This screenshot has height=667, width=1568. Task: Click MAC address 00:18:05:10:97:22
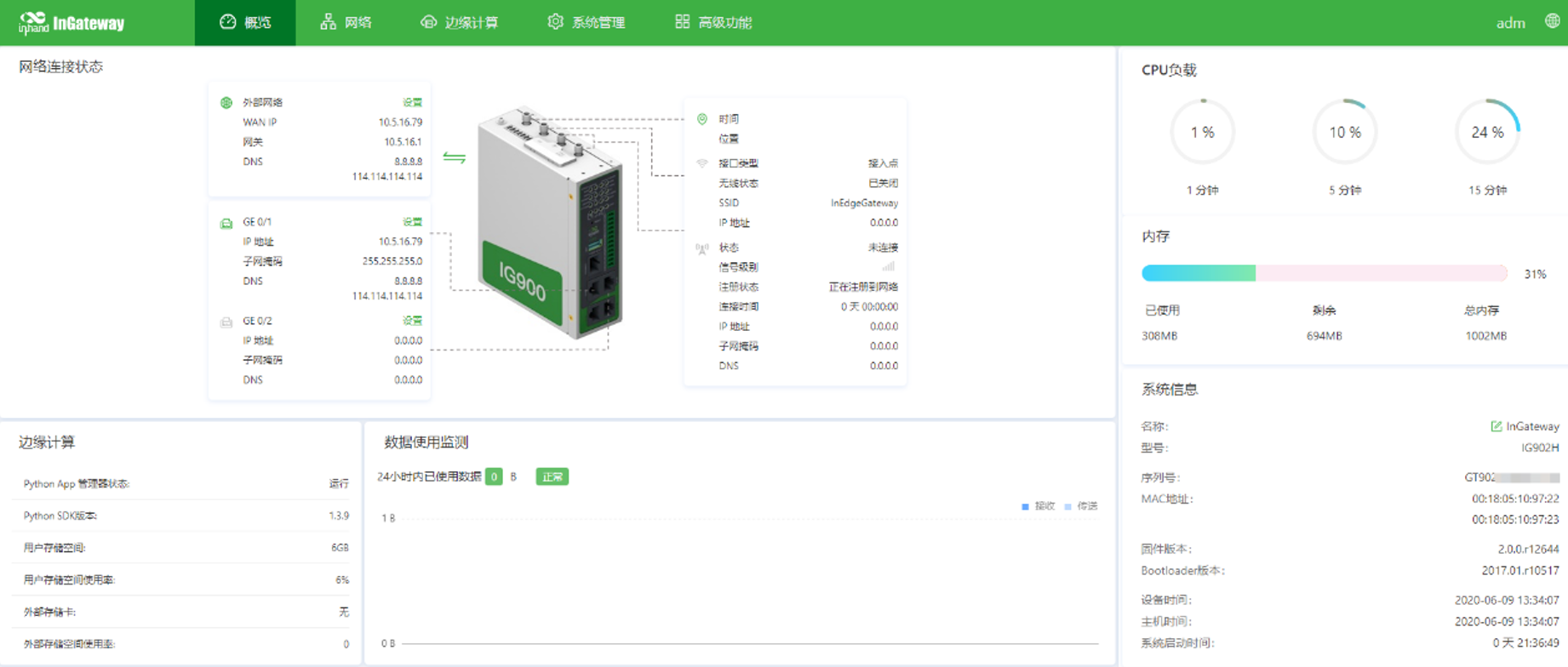click(1515, 499)
